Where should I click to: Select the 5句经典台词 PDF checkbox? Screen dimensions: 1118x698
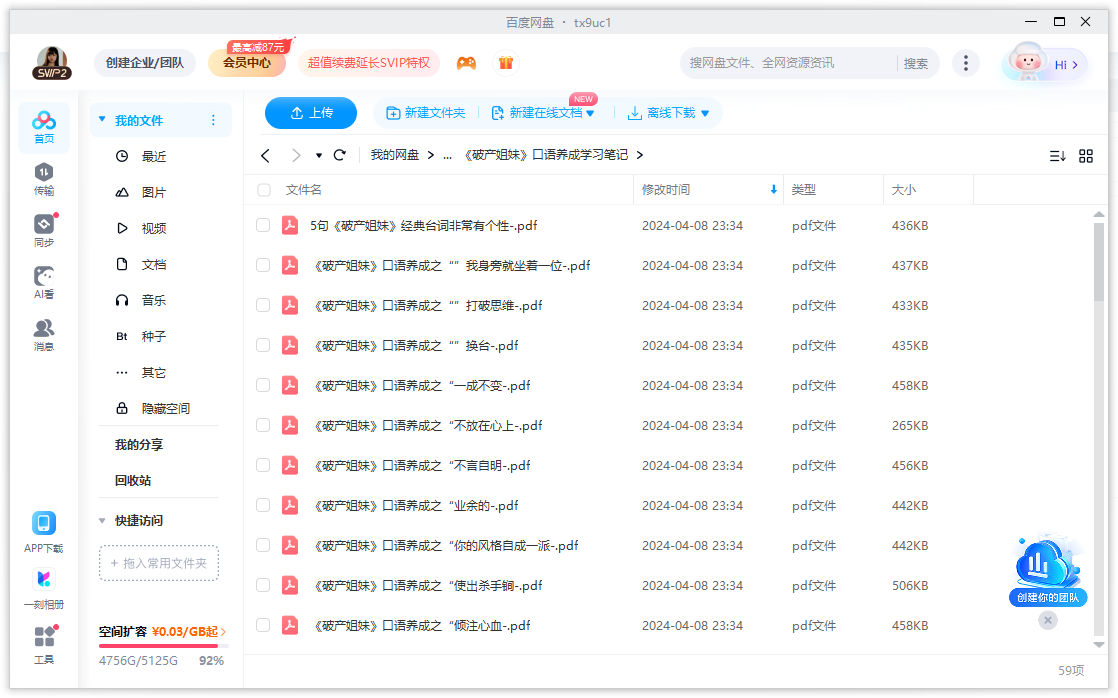pos(263,225)
